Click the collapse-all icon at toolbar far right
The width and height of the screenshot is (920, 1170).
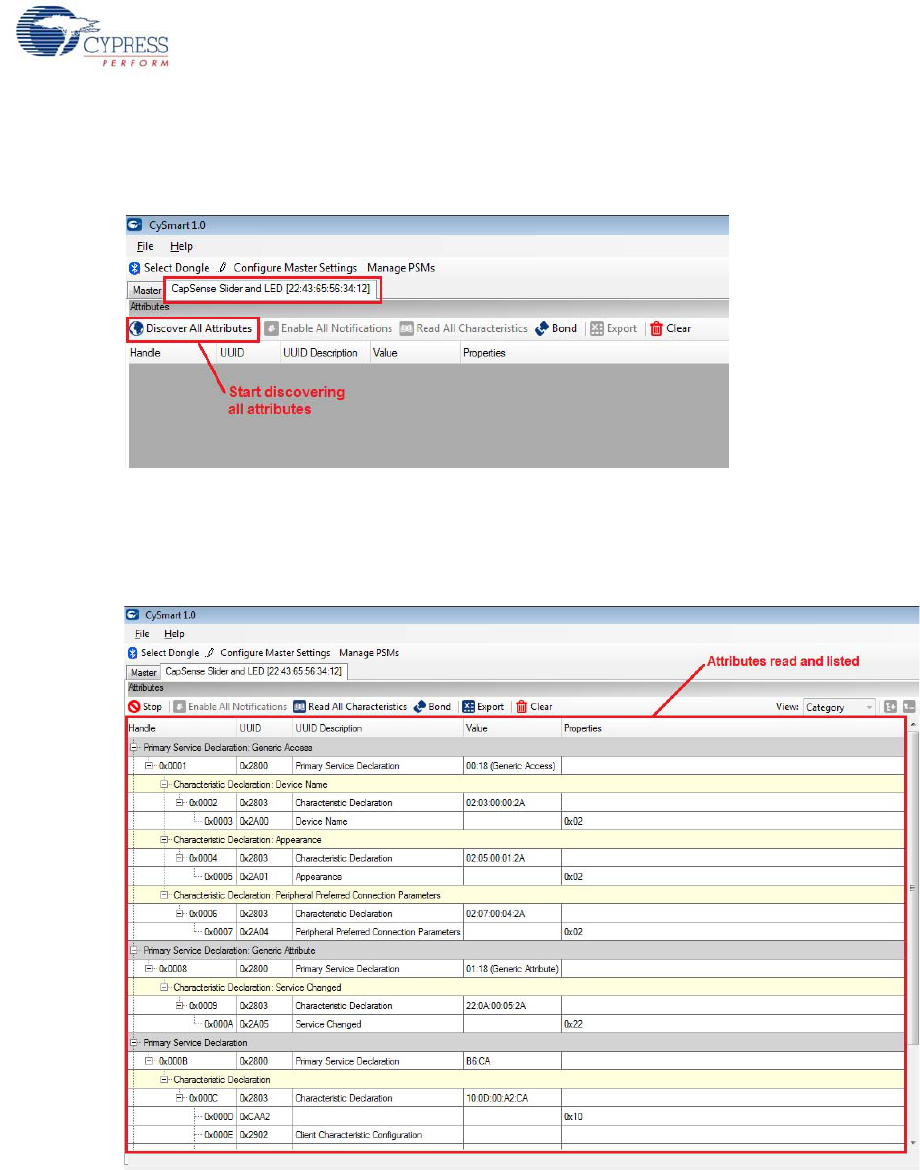909,707
